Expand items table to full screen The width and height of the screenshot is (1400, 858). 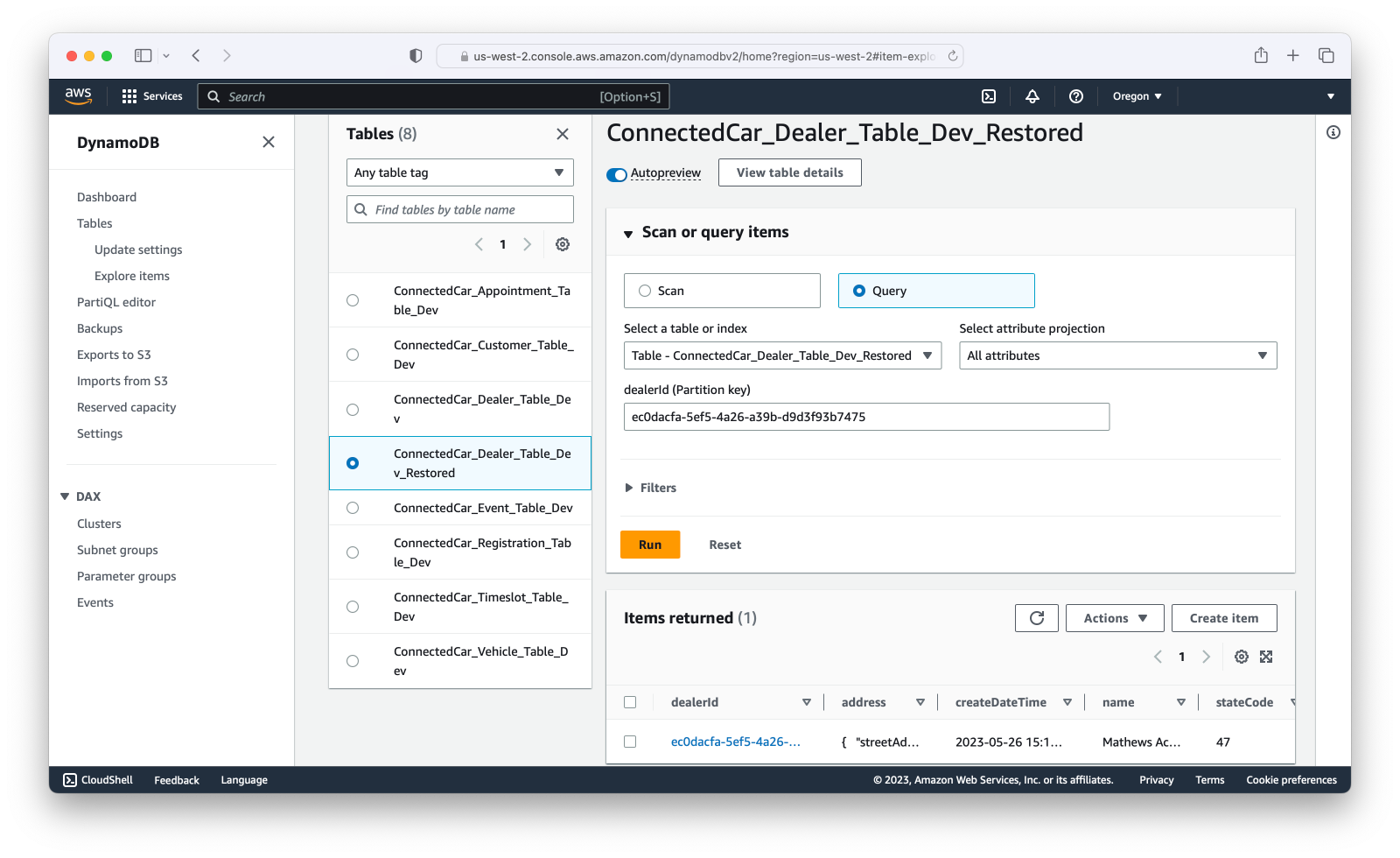(1266, 657)
